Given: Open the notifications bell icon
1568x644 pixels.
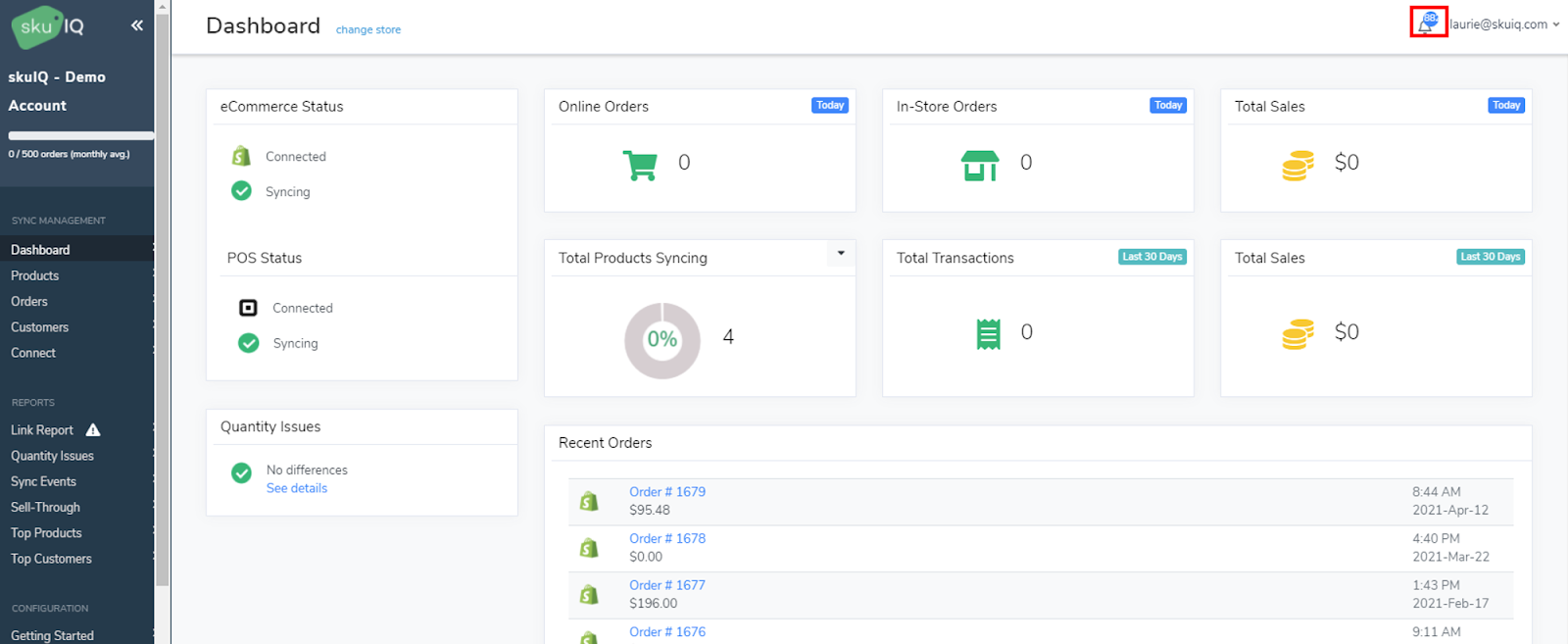Looking at the screenshot, I should (x=1426, y=25).
